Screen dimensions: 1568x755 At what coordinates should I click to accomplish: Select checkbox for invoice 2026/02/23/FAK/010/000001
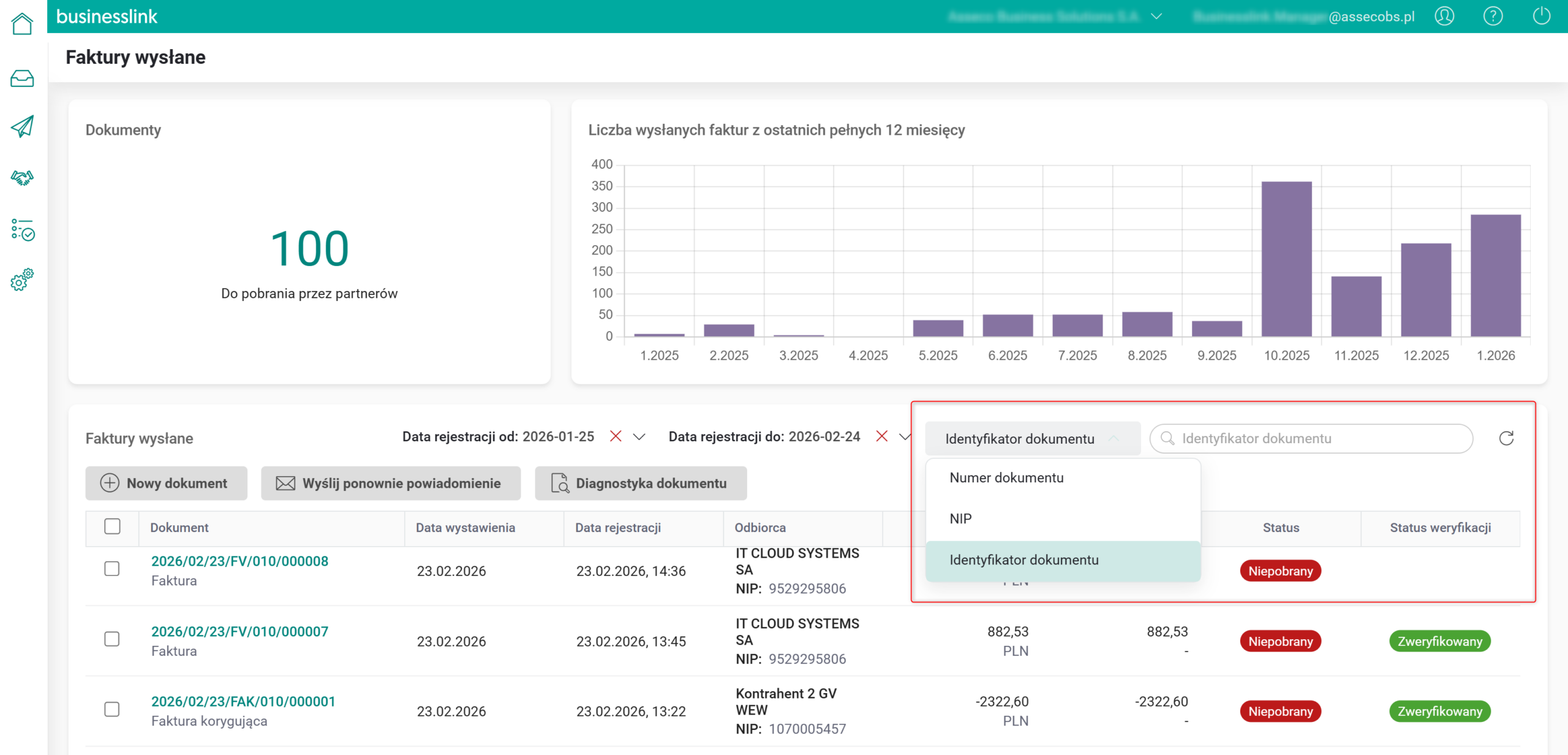(112, 709)
